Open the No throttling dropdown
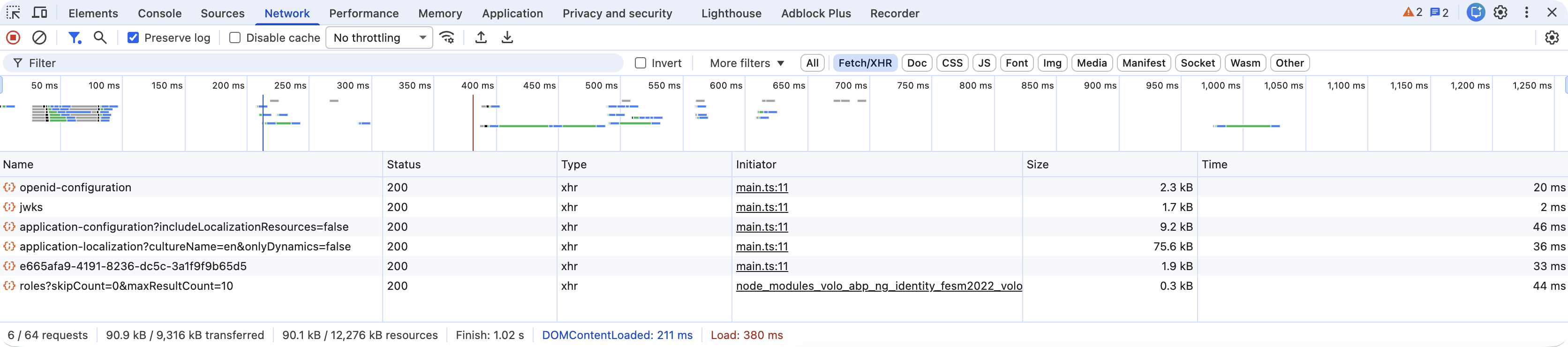The width and height of the screenshot is (1568, 347). coord(379,38)
